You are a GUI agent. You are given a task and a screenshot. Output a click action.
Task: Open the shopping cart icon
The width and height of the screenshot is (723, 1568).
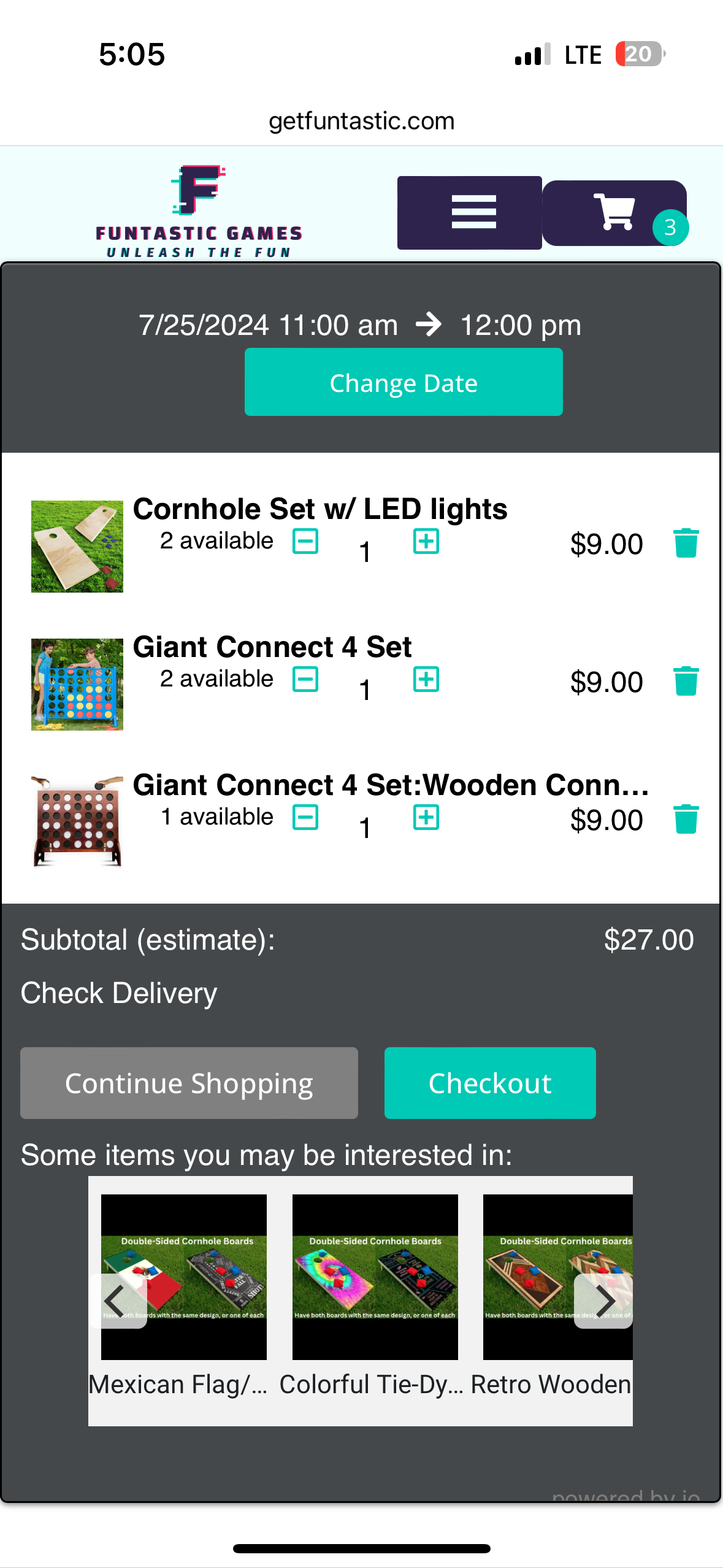[614, 212]
